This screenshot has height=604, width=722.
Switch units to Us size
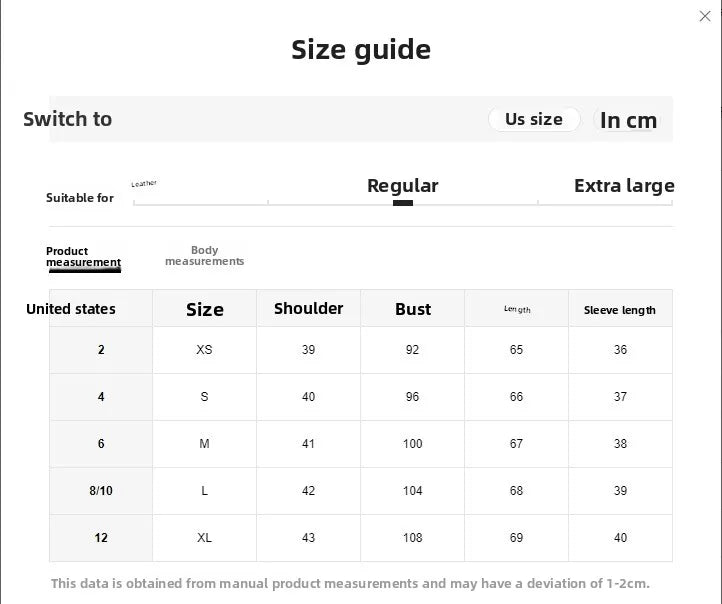[534, 119]
